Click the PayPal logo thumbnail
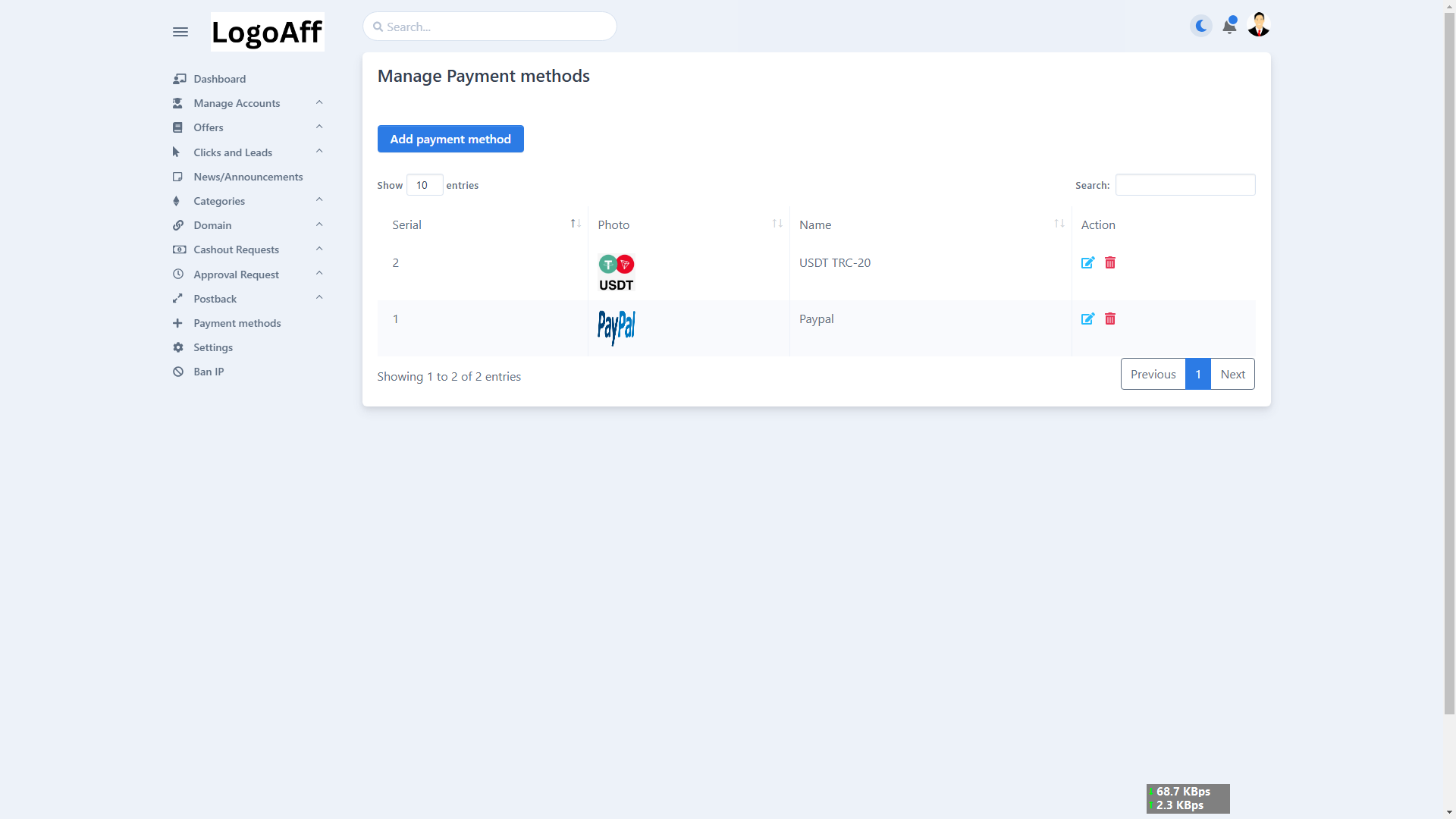This screenshot has height=819, width=1456. tap(616, 328)
